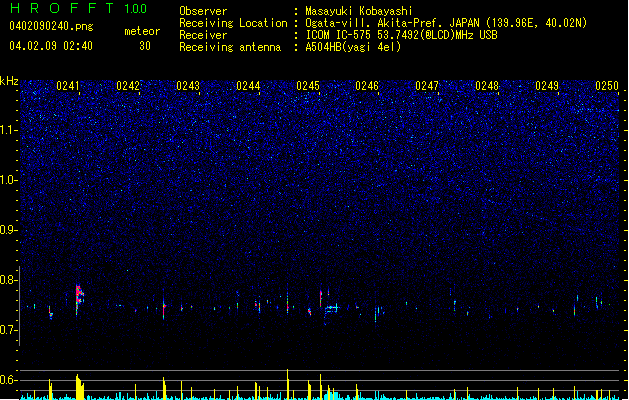Click the 0247 time marker
Screen dimensions: 629x400
click(x=427, y=86)
